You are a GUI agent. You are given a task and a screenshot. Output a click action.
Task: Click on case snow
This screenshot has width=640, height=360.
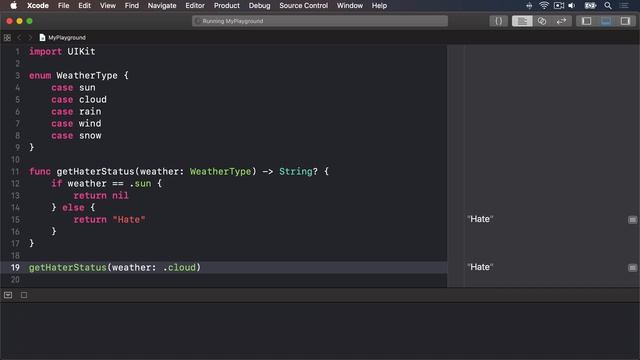pyautogui.click(x=76, y=136)
